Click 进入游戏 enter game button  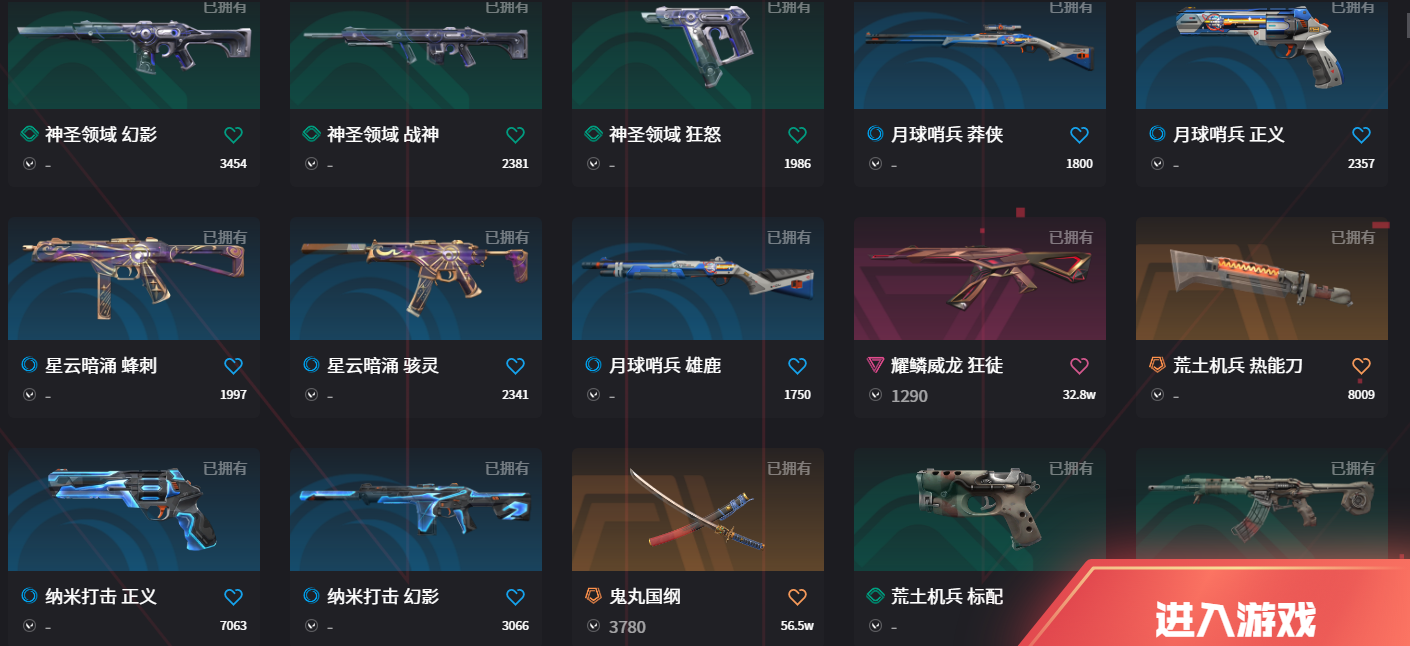pyautogui.click(x=1235, y=619)
